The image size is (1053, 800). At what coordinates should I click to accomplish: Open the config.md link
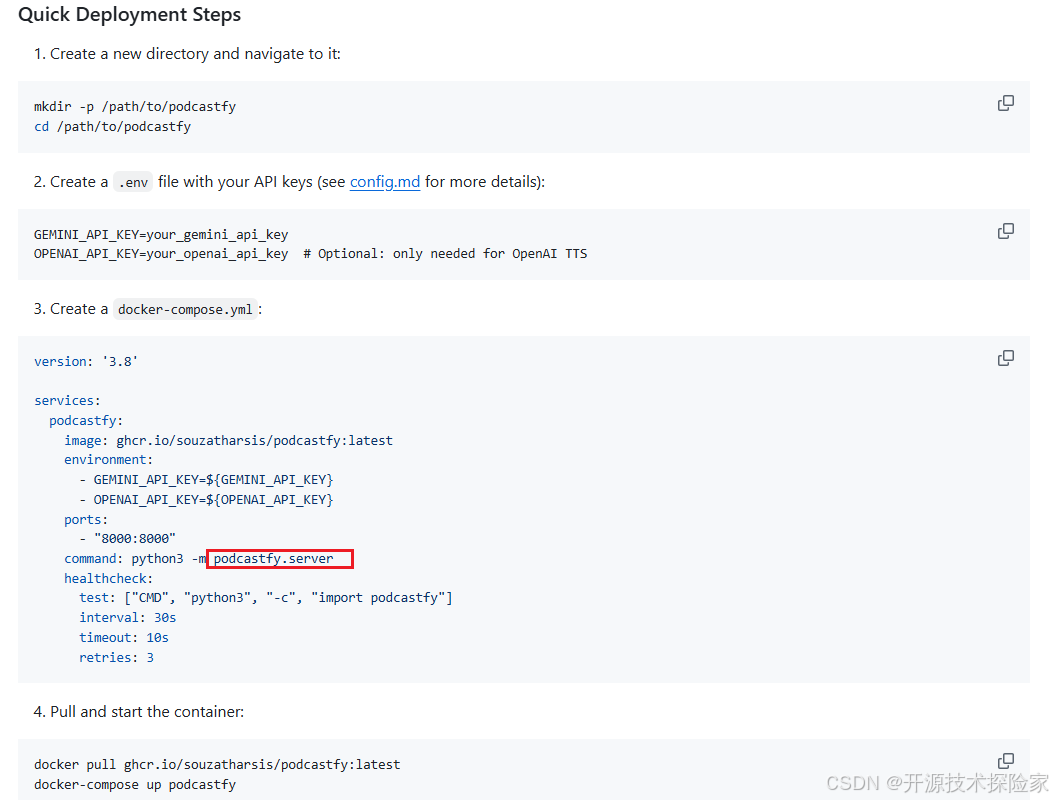[385, 182]
